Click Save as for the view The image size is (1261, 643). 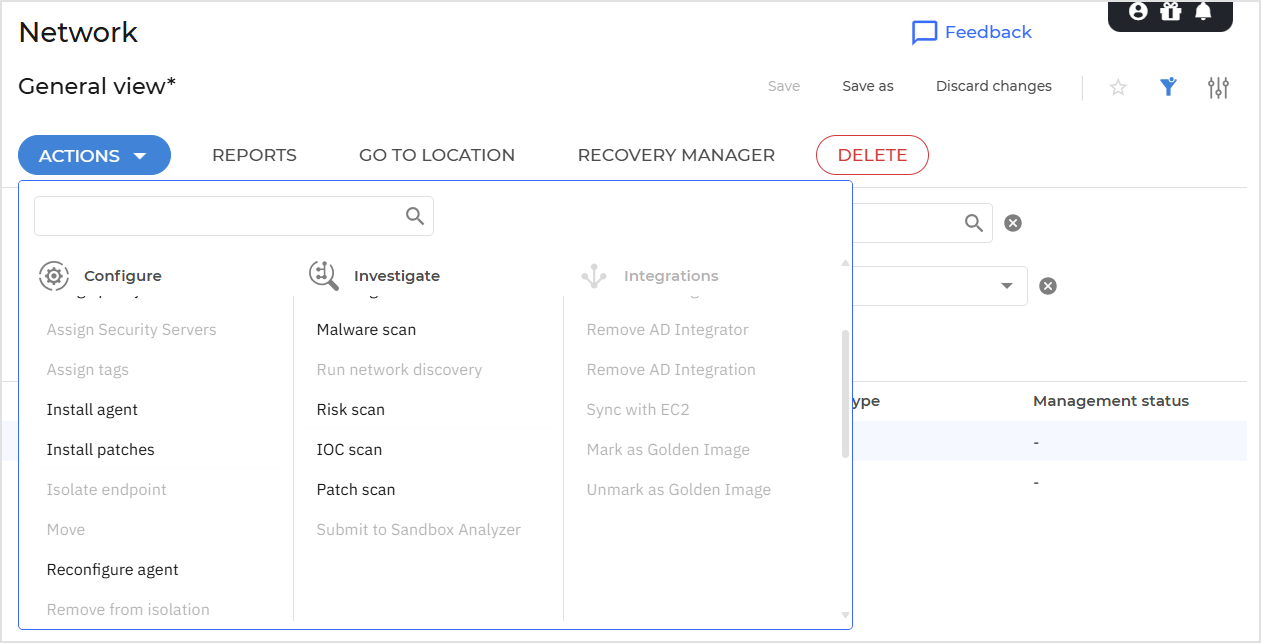point(867,86)
